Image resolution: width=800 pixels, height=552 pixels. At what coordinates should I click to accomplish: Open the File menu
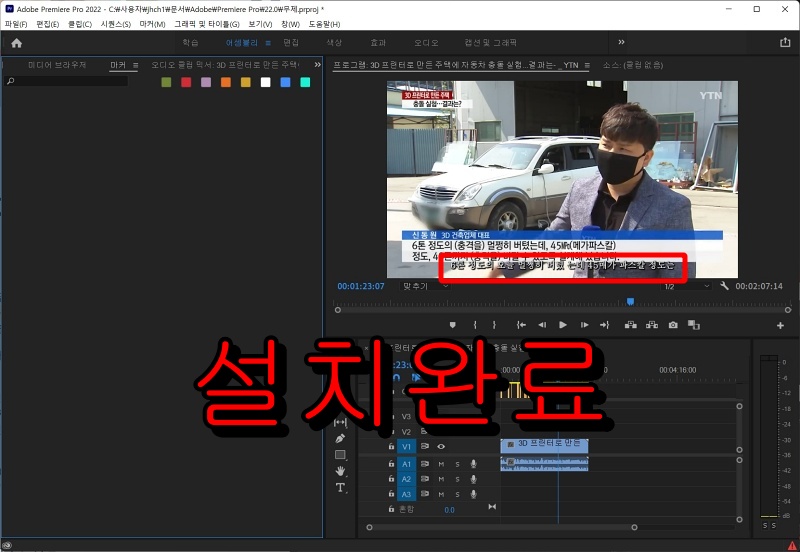16,24
